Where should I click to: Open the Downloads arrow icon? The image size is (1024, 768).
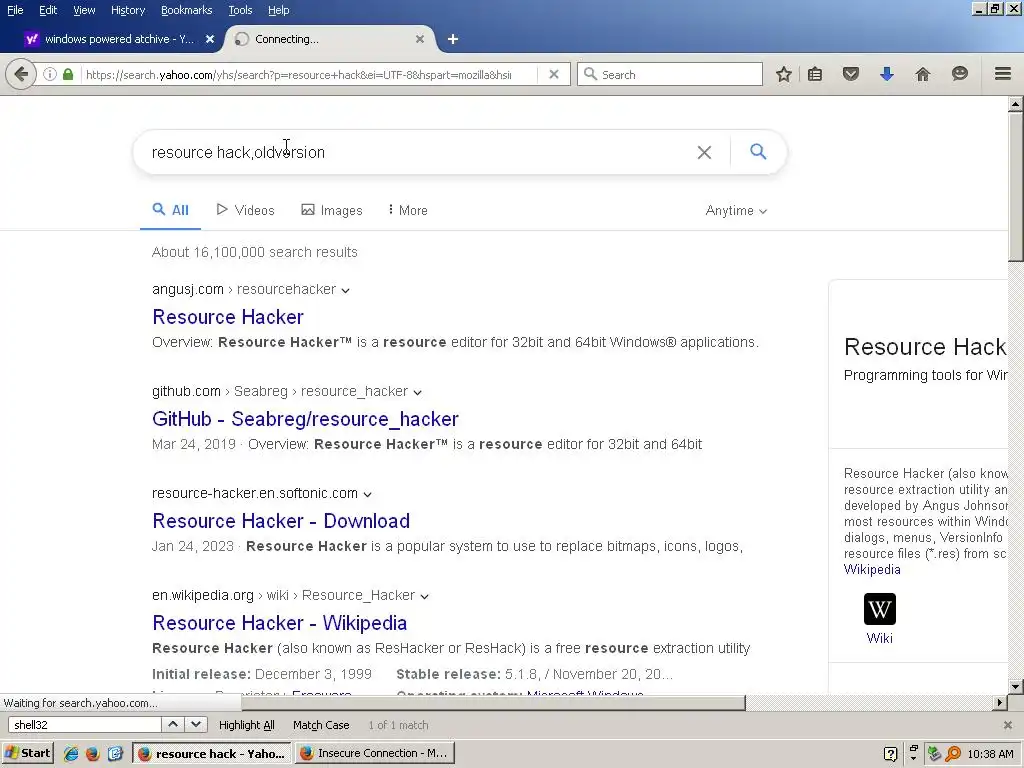[886, 74]
